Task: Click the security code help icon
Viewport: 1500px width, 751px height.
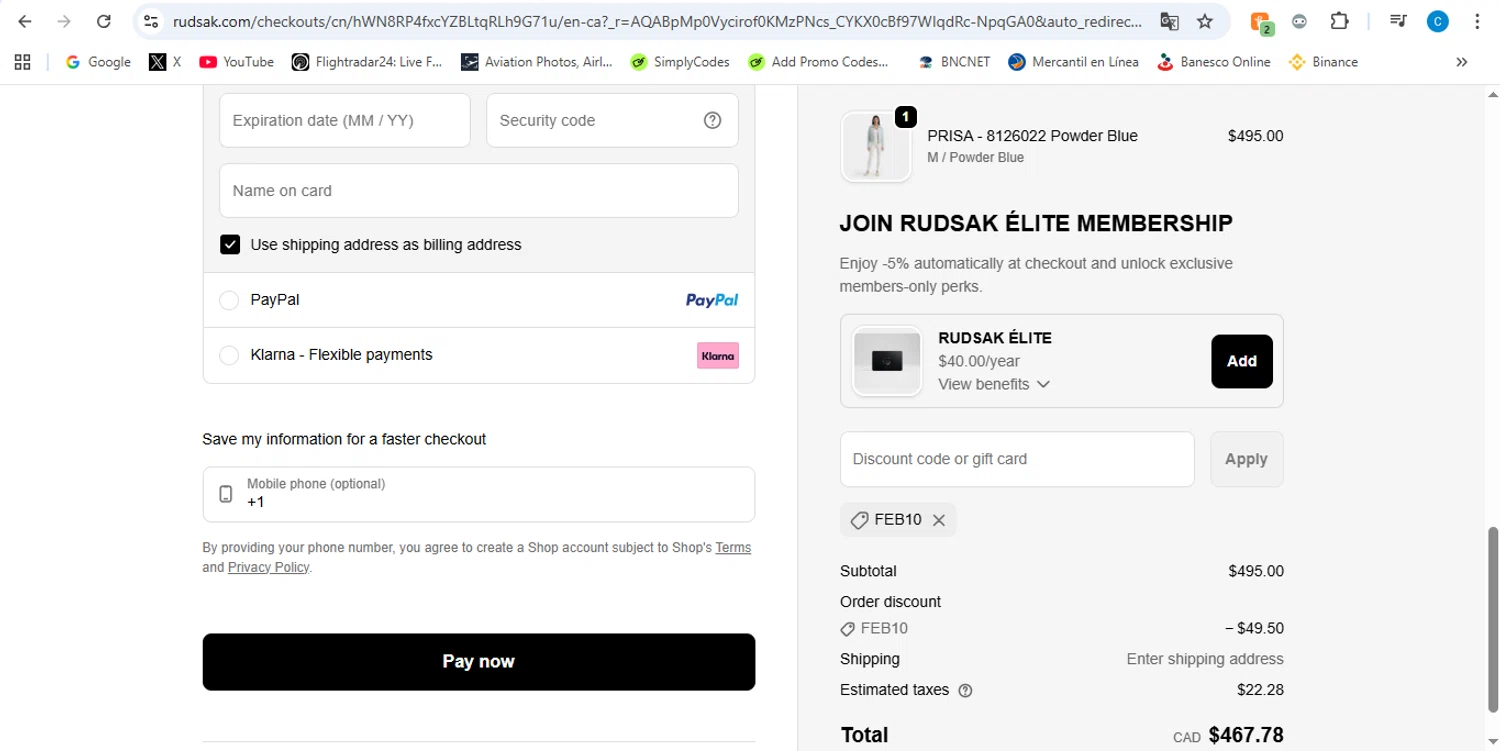Action: point(712,120)
